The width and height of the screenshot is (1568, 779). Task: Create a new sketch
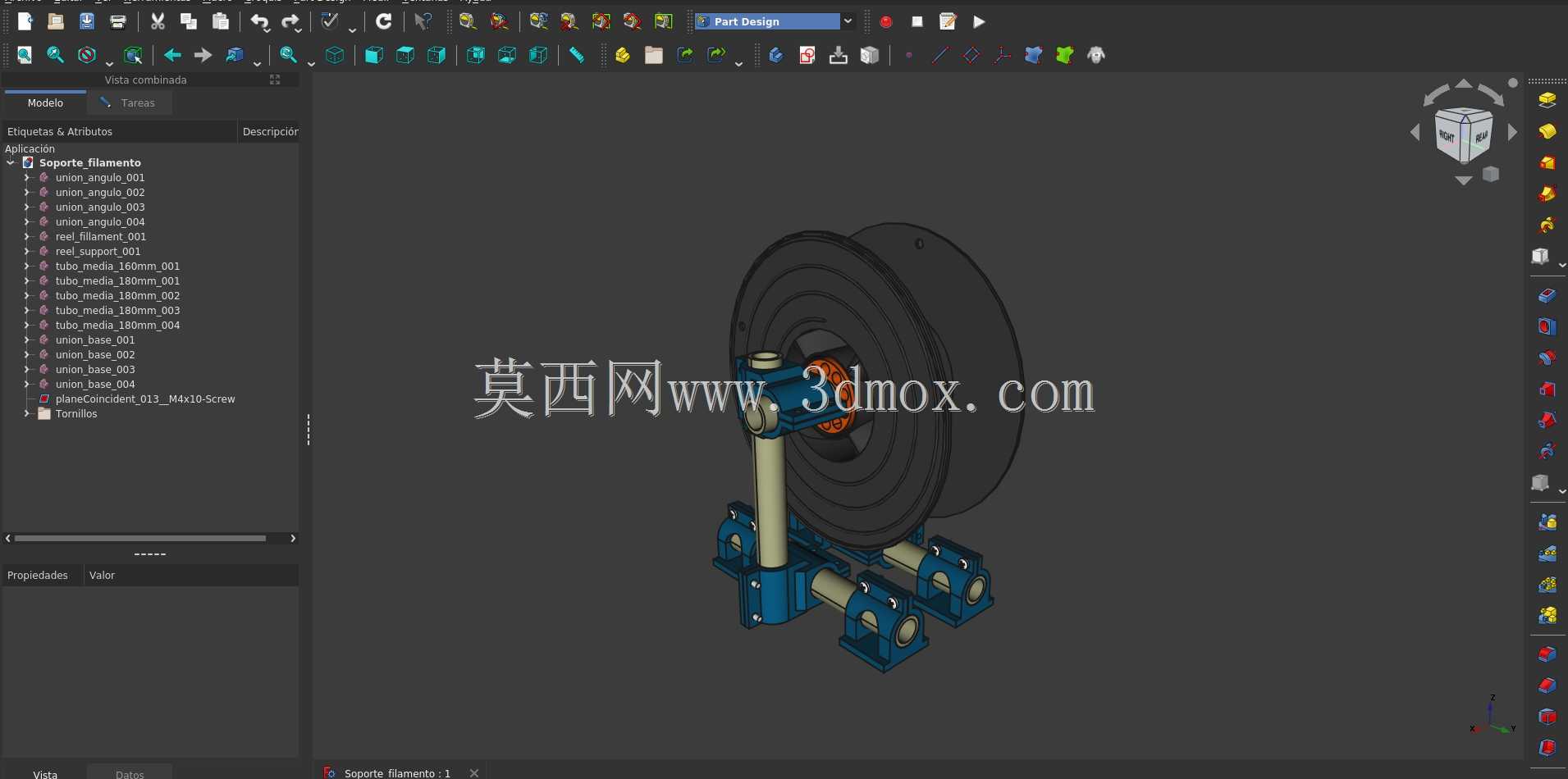pyautogui.click(x=807, y=55)
